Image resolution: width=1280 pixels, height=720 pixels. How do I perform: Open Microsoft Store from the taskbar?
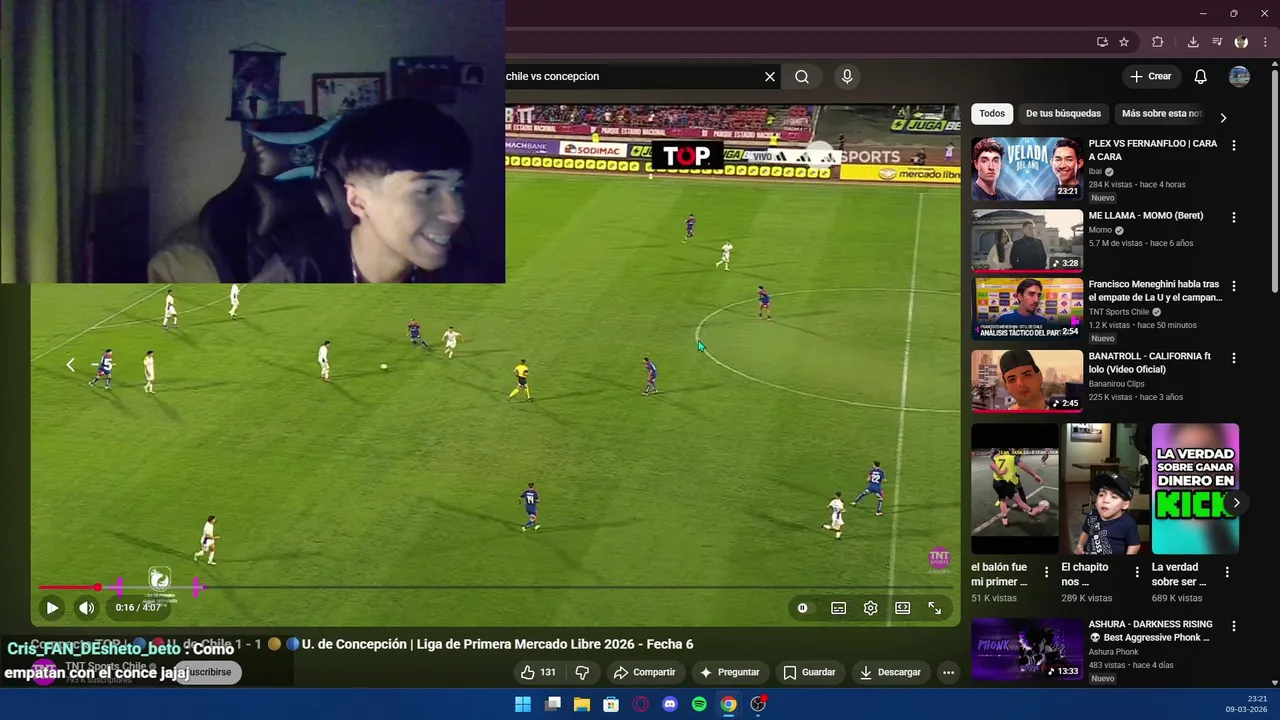pos(611,704)
